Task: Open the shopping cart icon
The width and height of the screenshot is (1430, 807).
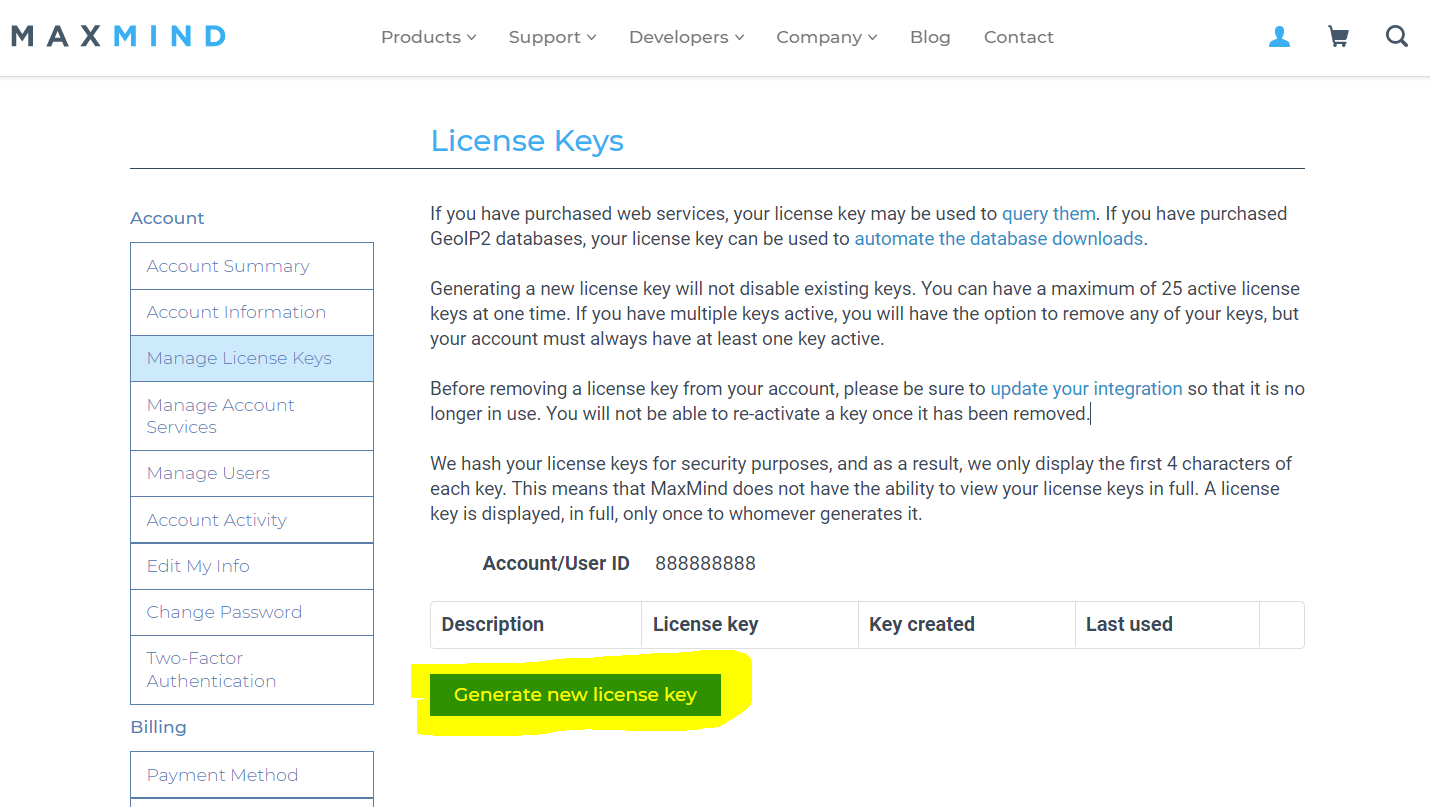Action: (x=1338, y=37)
